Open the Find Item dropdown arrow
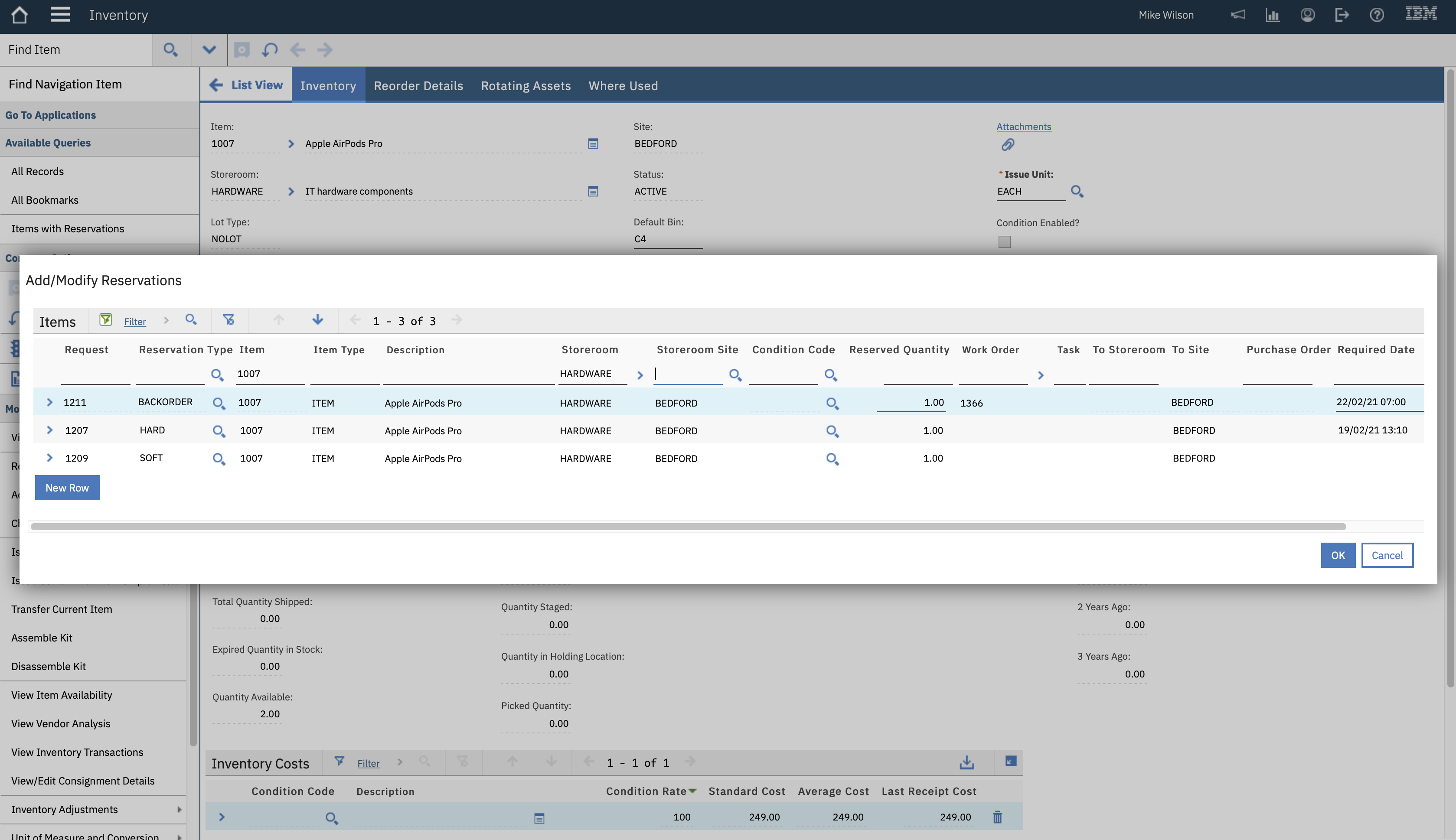The width and height of the screenshot is (1456, 840). pos(209,49)
